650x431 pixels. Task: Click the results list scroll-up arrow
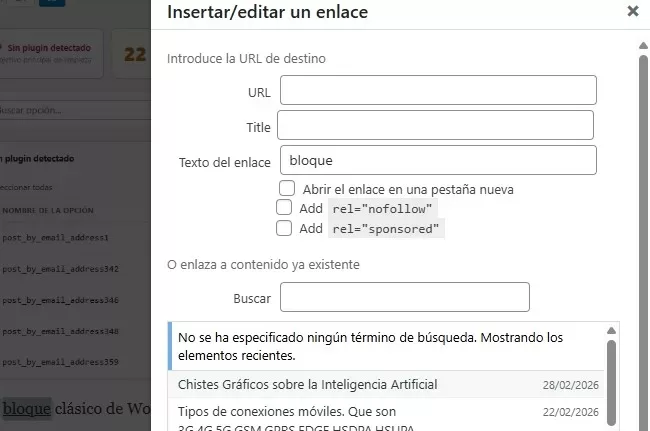611,331
